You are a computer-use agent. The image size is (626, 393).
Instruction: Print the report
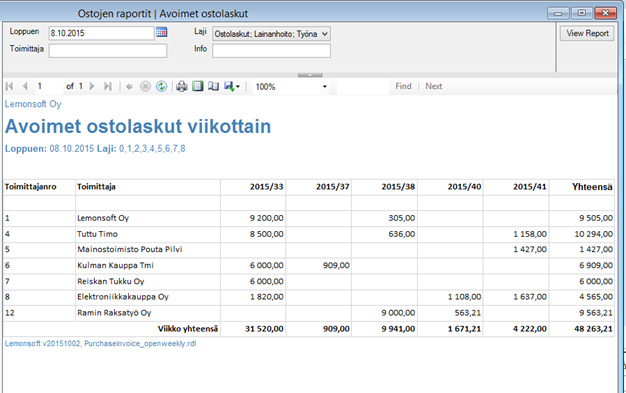pos(182,86)
